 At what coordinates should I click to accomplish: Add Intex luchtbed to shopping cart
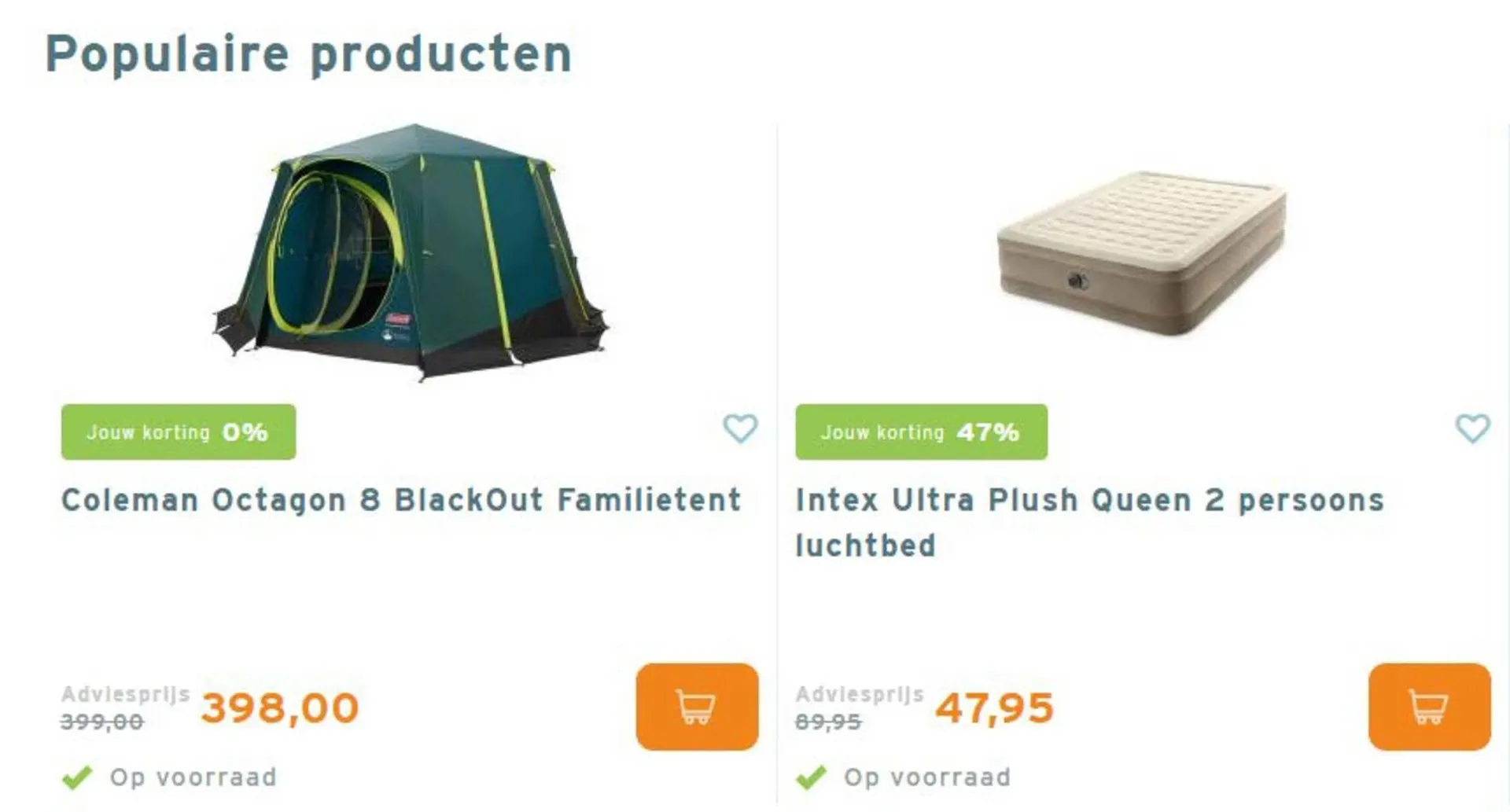tap(1429, 706)
